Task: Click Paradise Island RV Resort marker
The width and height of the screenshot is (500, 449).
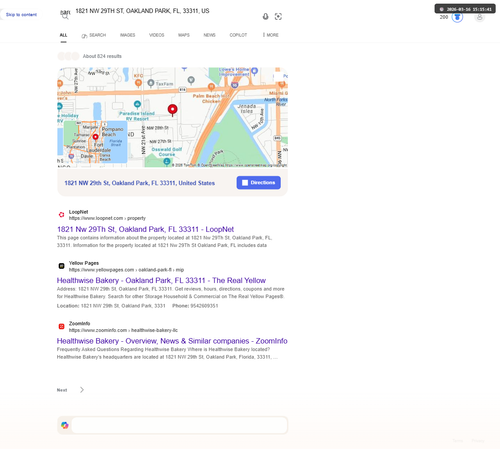Action: click(137, 104)
